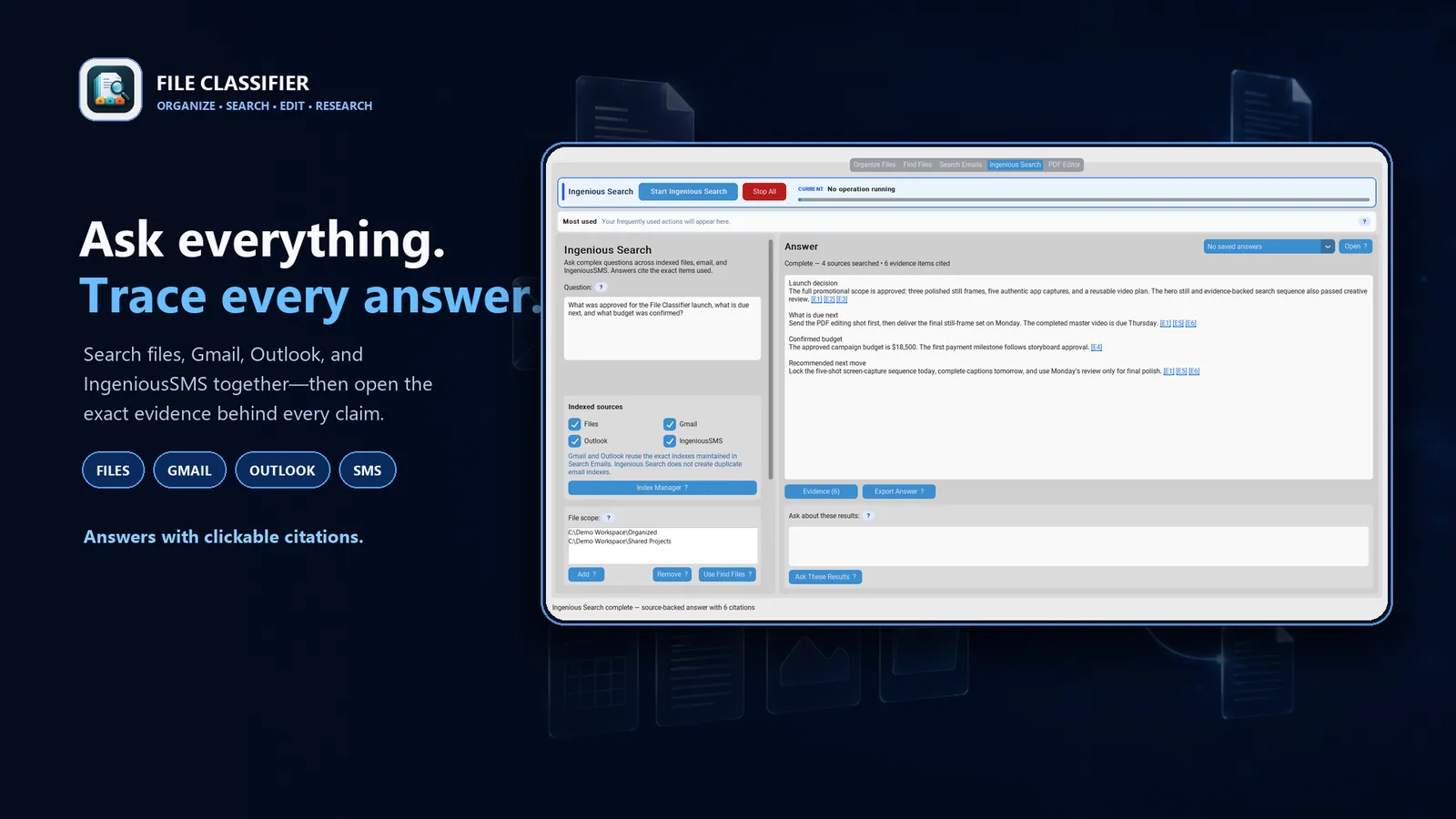1456x819 pixels.
Task: Open the Index Manager
Action: [662, 488]
